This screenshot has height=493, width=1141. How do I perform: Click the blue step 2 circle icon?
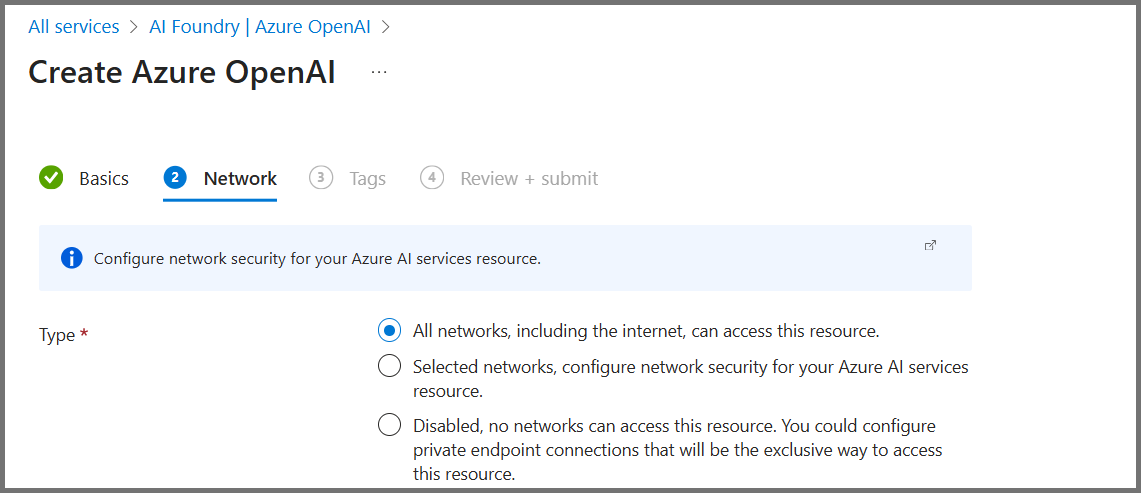click(x=175, y=178)
